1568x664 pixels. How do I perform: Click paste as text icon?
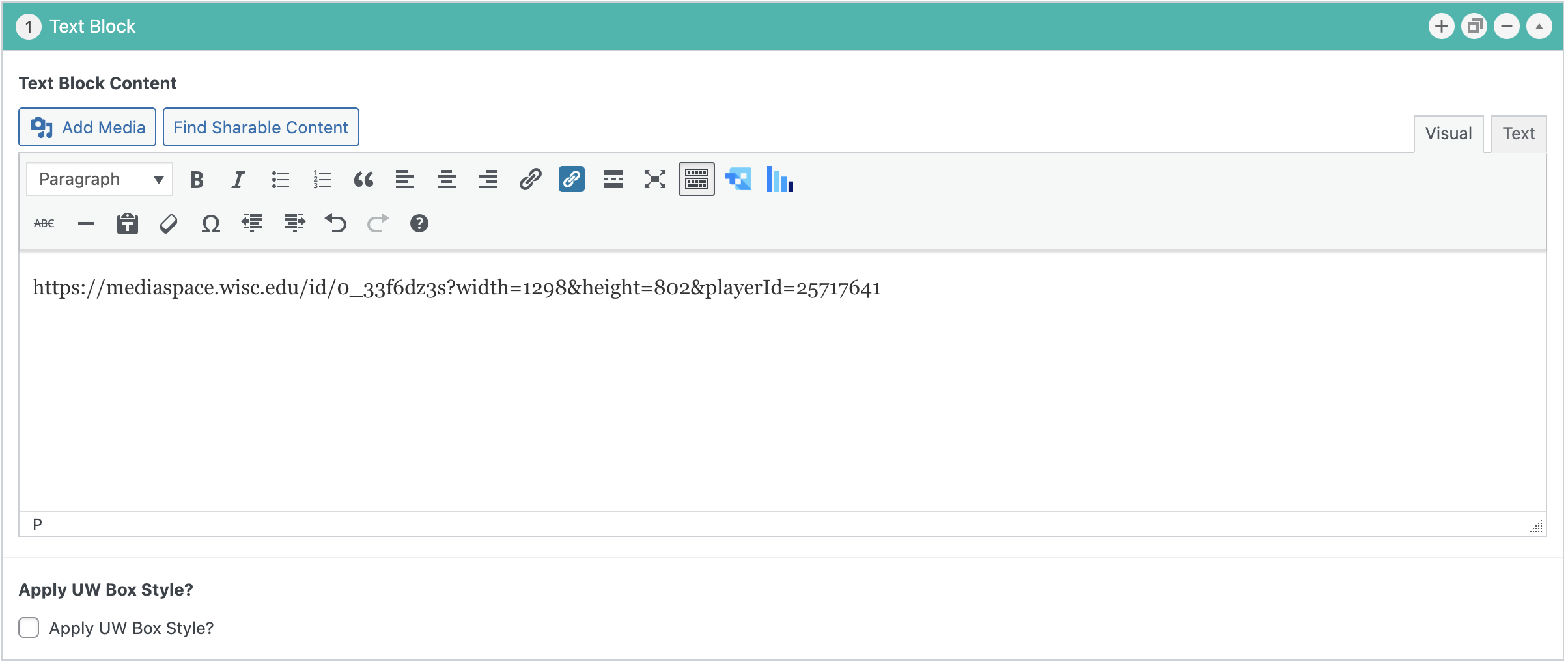click(128, 224)
